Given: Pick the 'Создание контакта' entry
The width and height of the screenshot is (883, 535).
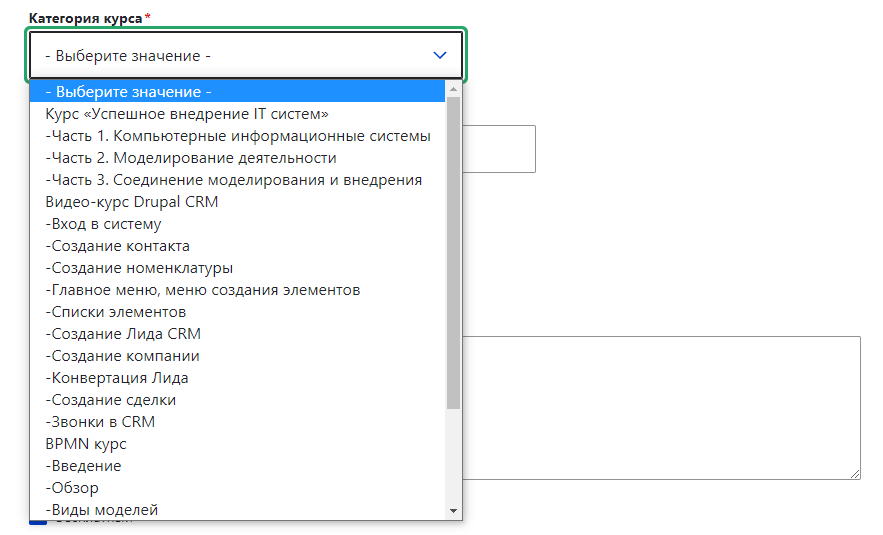Looking at the screenshot, I should [237, 246].
